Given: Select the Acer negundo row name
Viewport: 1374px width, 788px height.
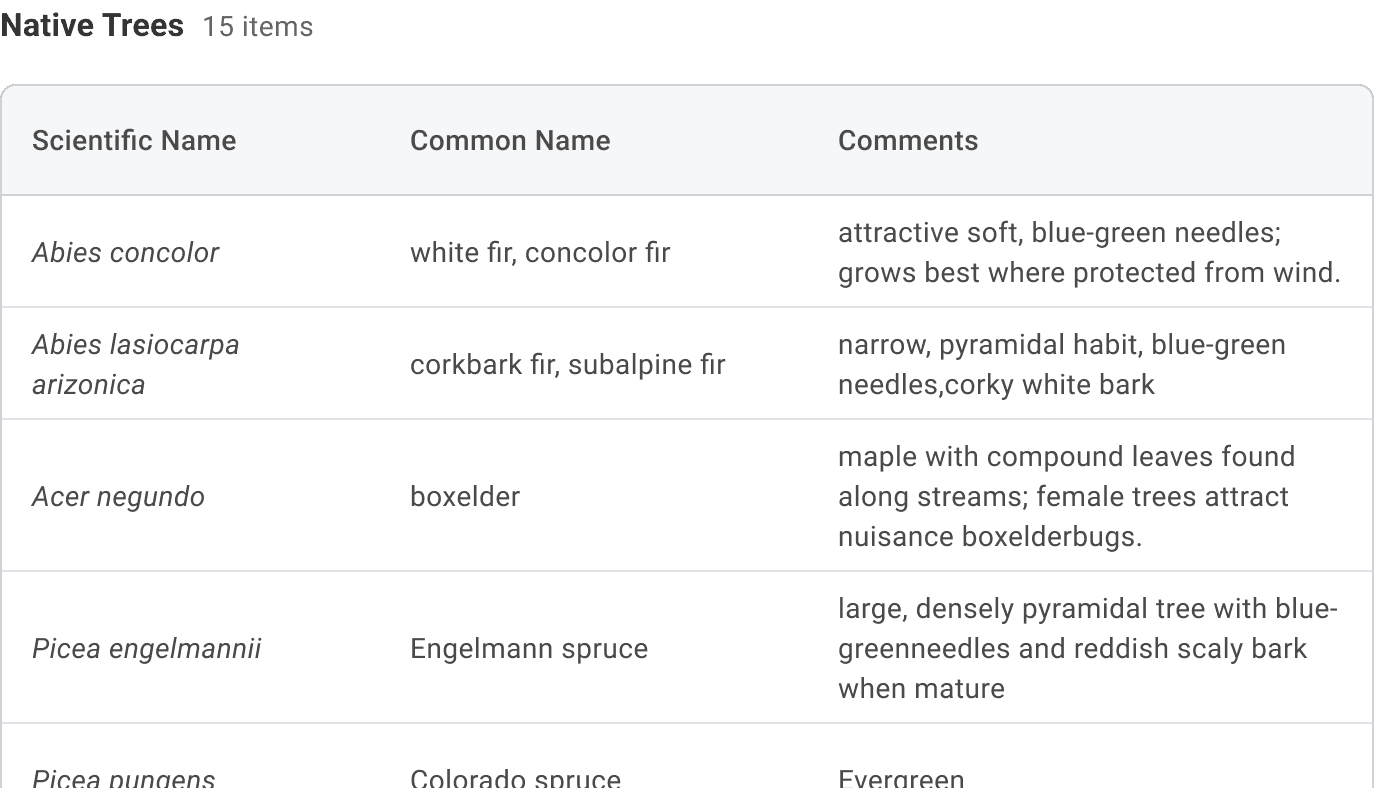Looking at the screenshot, I should 118,496.
